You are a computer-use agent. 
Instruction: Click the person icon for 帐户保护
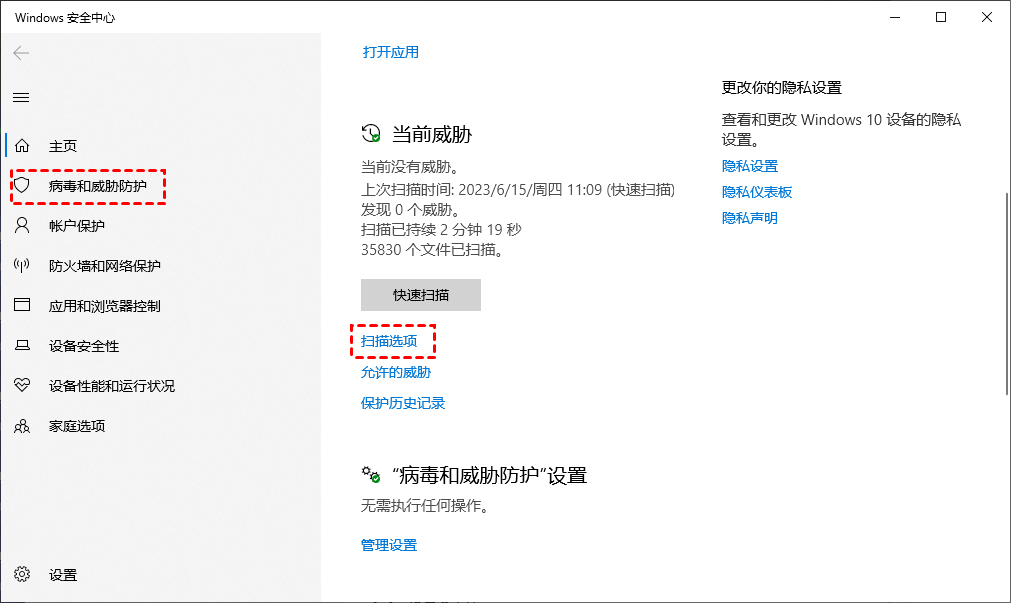(x=22, y=226)
